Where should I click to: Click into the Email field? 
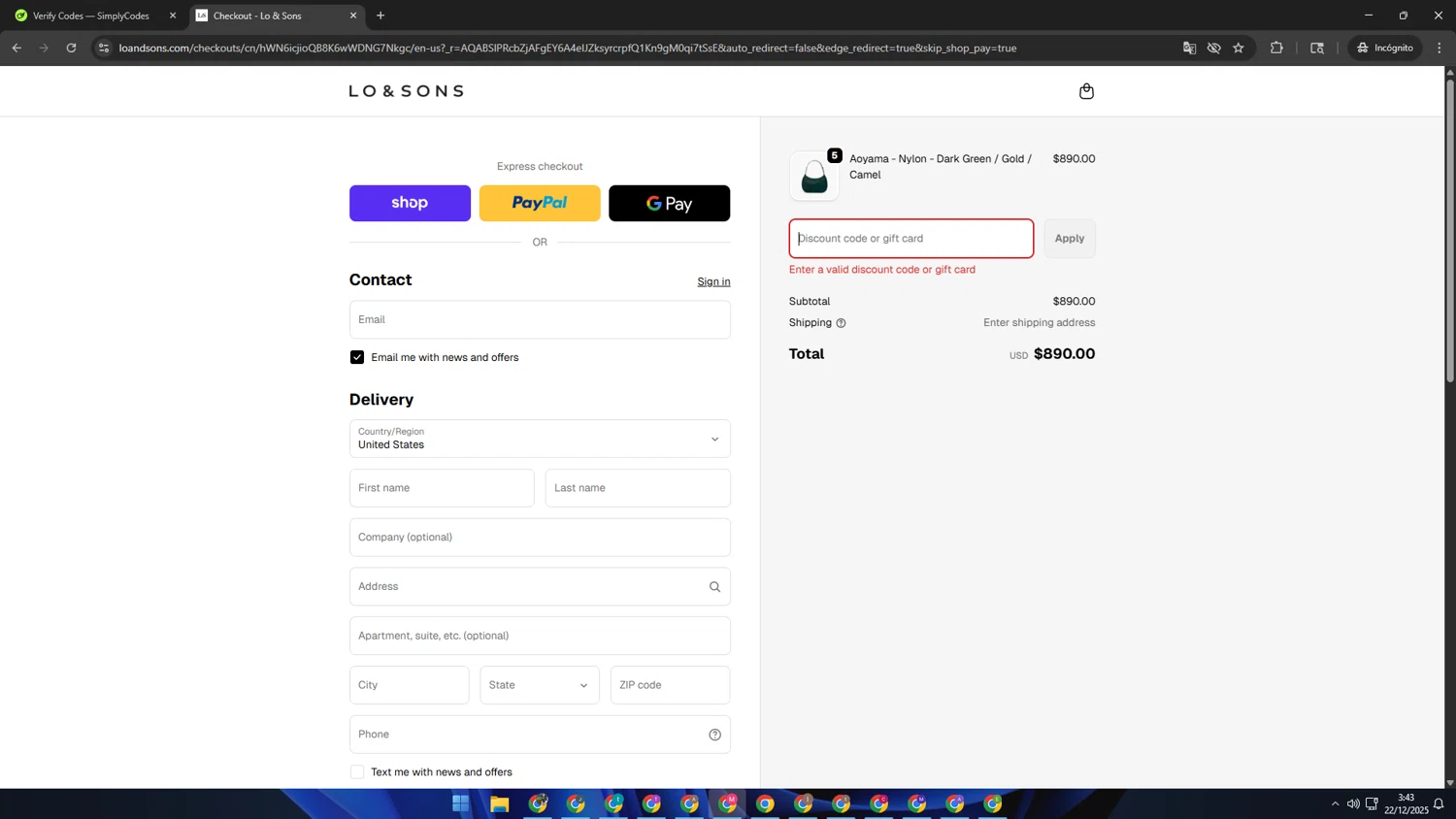click(x=540, y=319)
